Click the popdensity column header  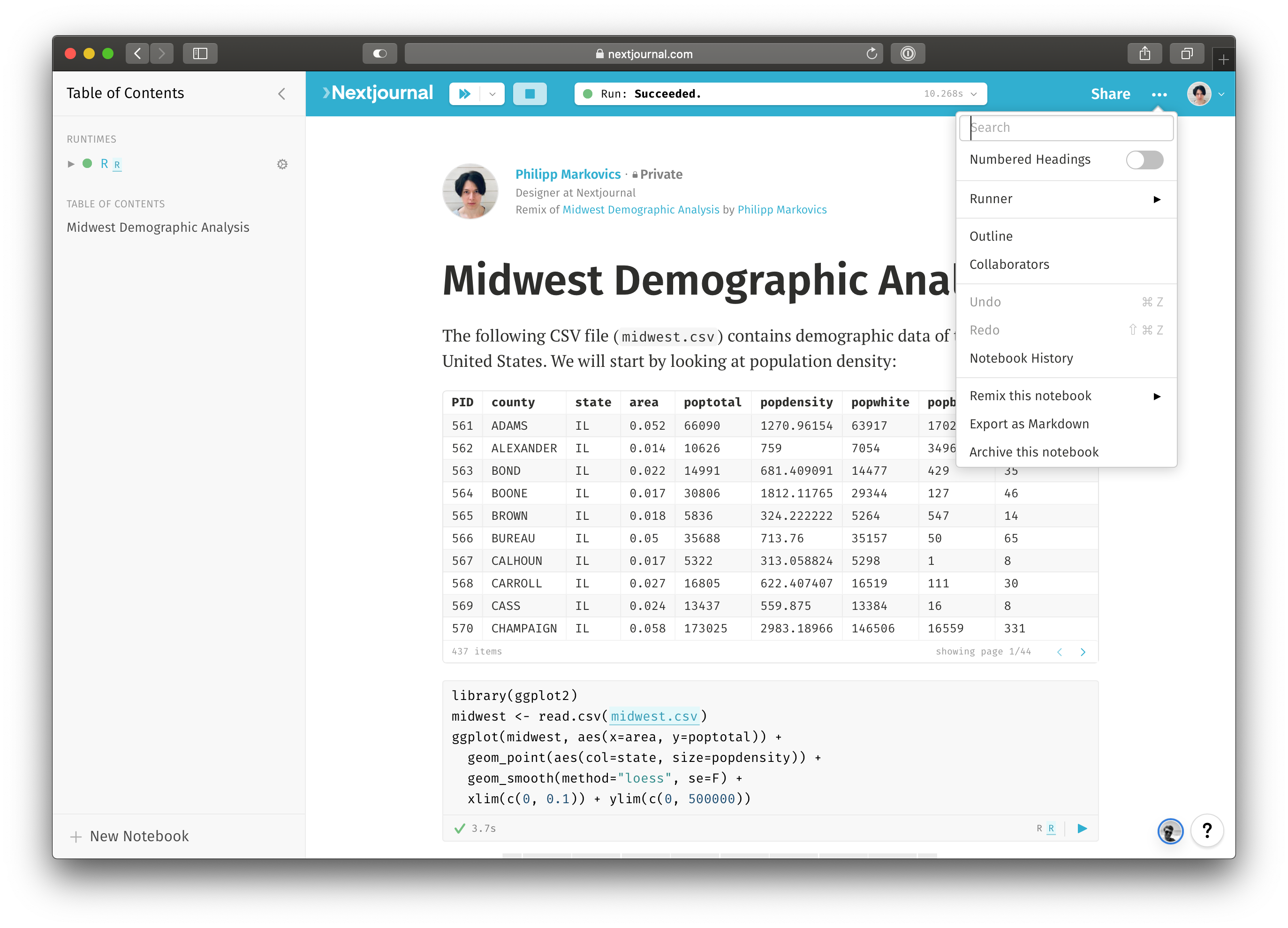(x=796, y=402)
